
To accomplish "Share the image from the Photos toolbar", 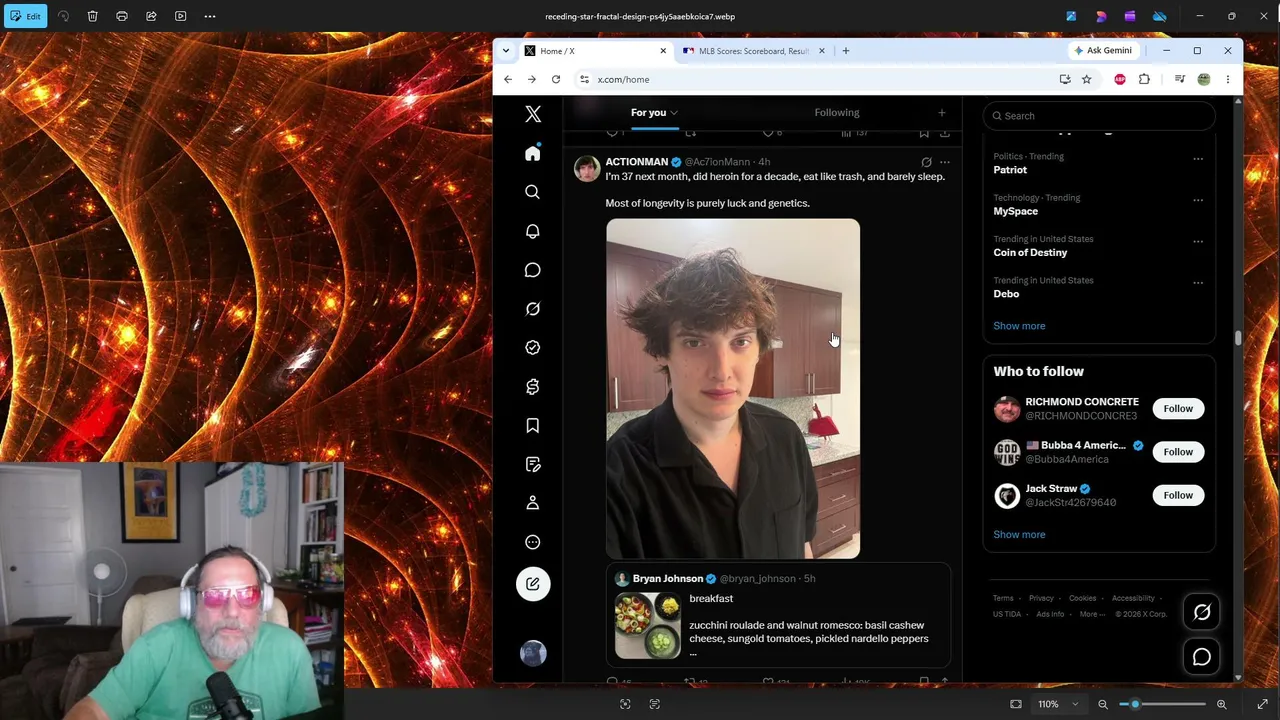I will click(151, 16).
